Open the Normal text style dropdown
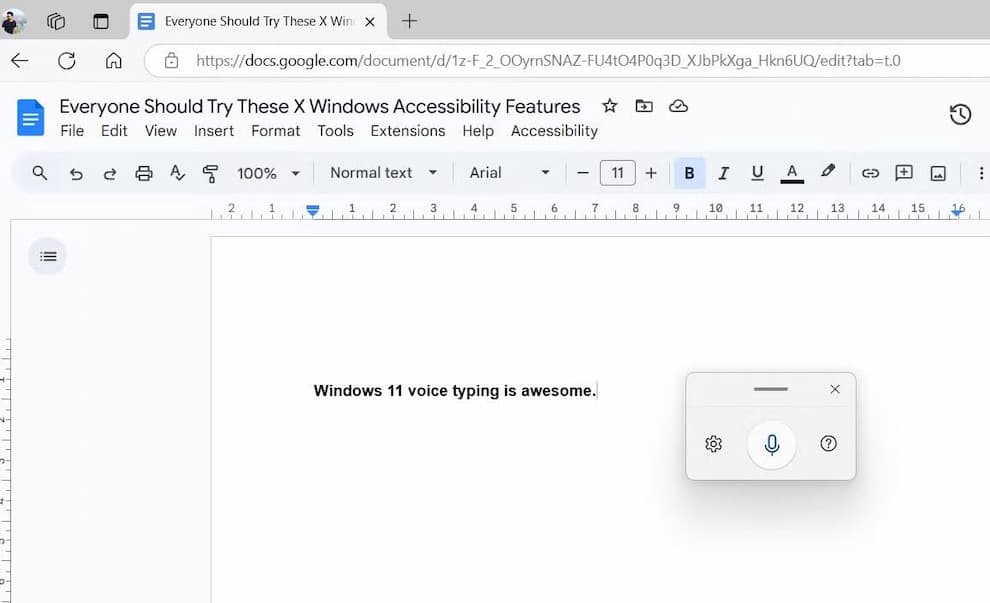 tap(383, 172)
